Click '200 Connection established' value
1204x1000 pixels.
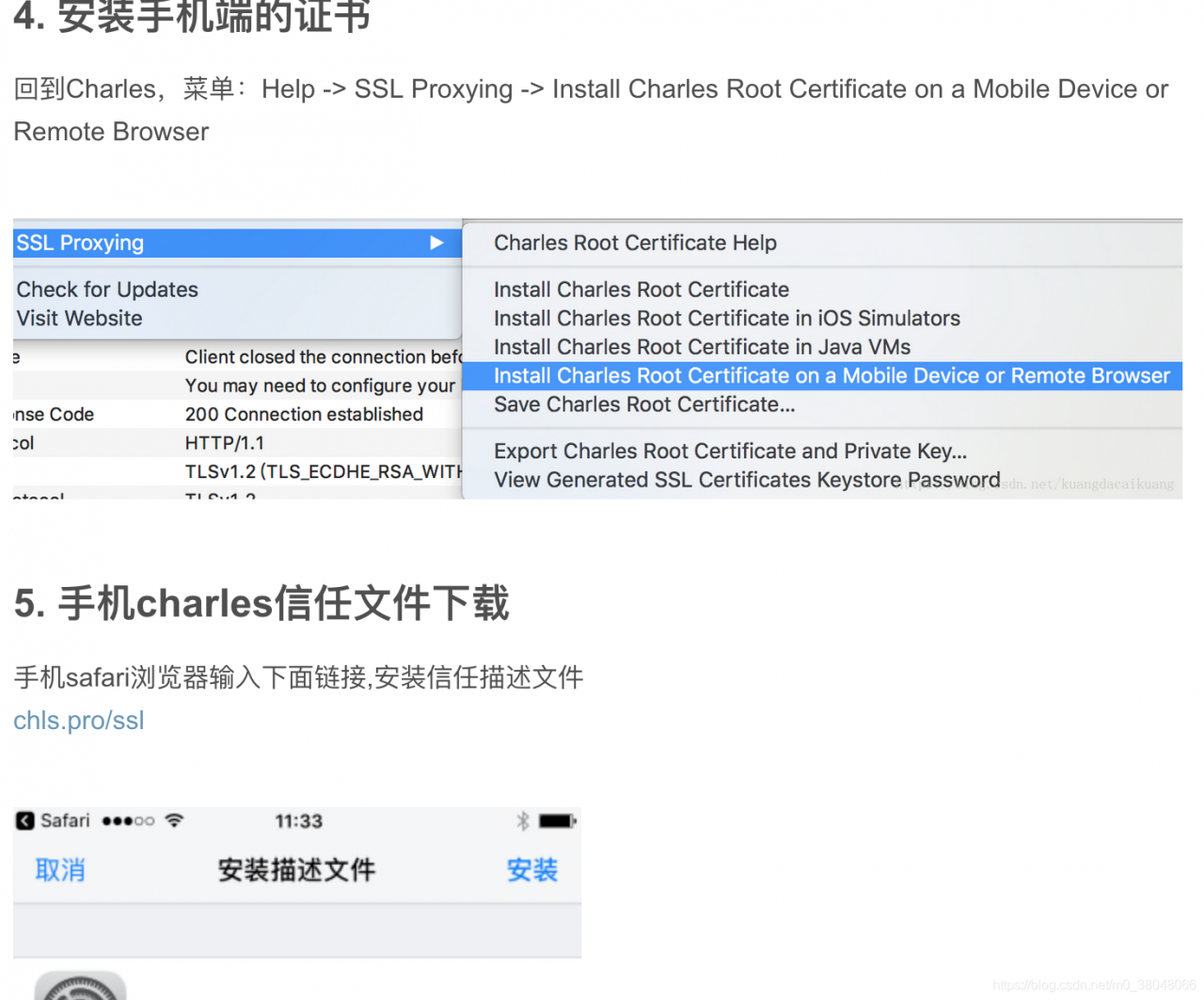point(304,415)
